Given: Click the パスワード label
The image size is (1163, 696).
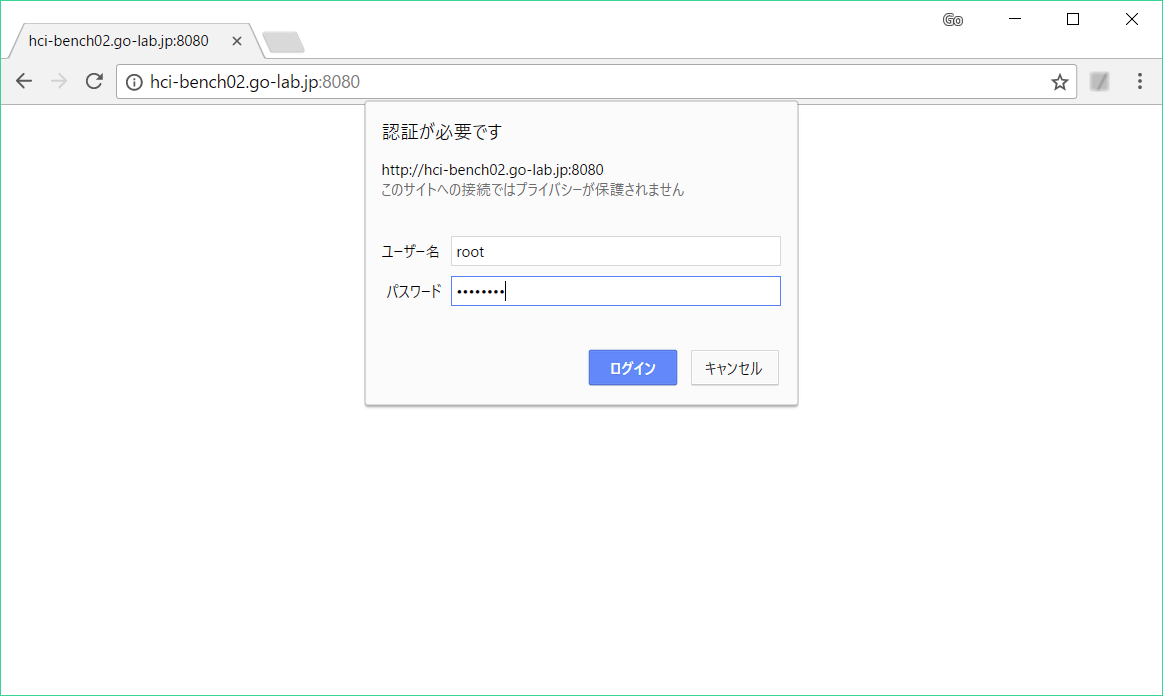Looking at the screenshot, I should (x=413, y=292).
